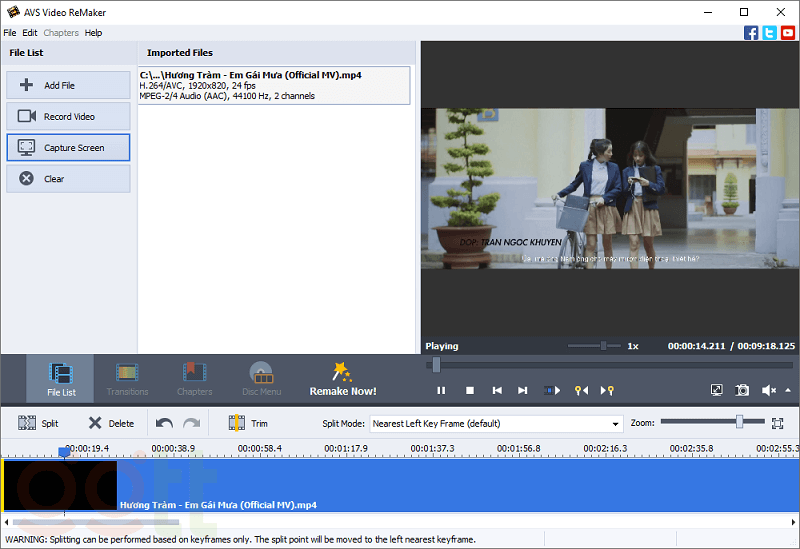This screenshot has height=549, width=800.
Task: Click the Trim tool icon
Action: coord(237,423)
